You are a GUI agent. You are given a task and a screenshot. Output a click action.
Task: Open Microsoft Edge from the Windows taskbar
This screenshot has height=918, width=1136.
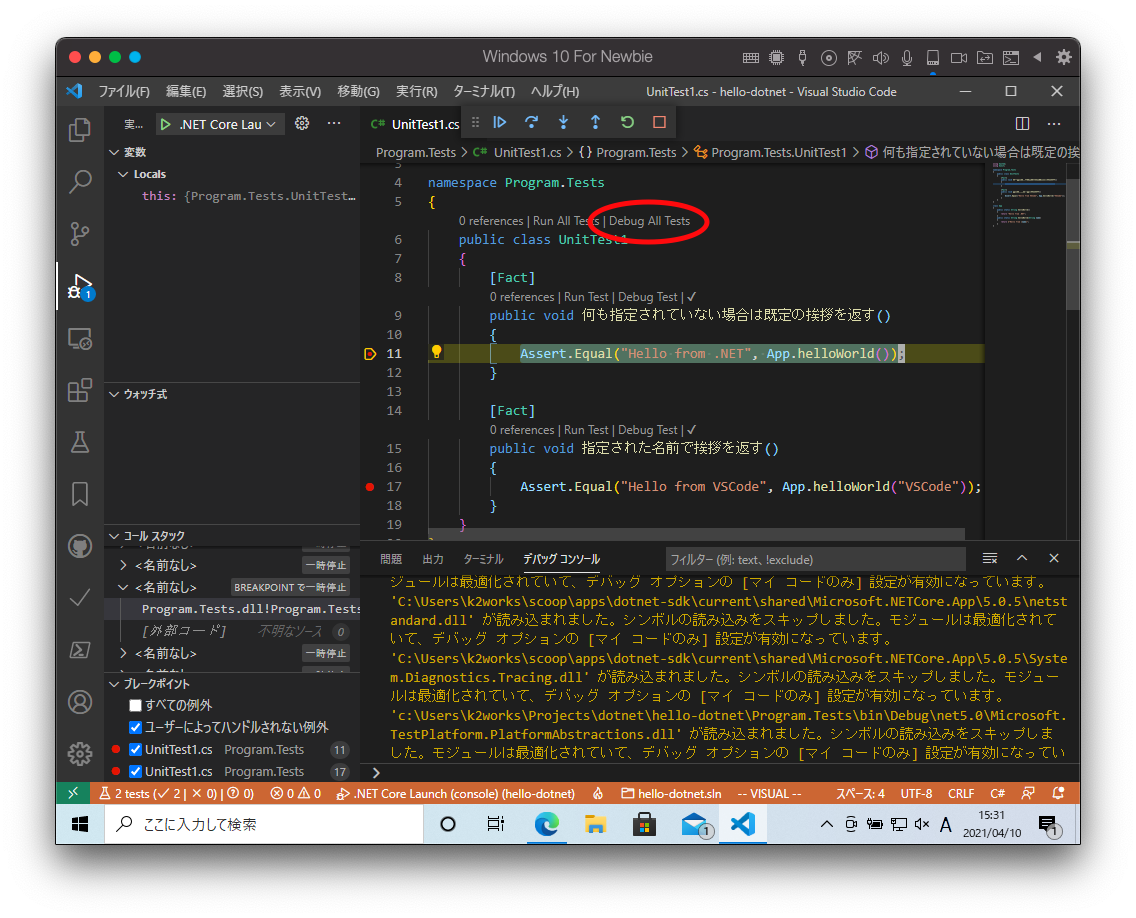pyautogui.click(x=546, y=825)
